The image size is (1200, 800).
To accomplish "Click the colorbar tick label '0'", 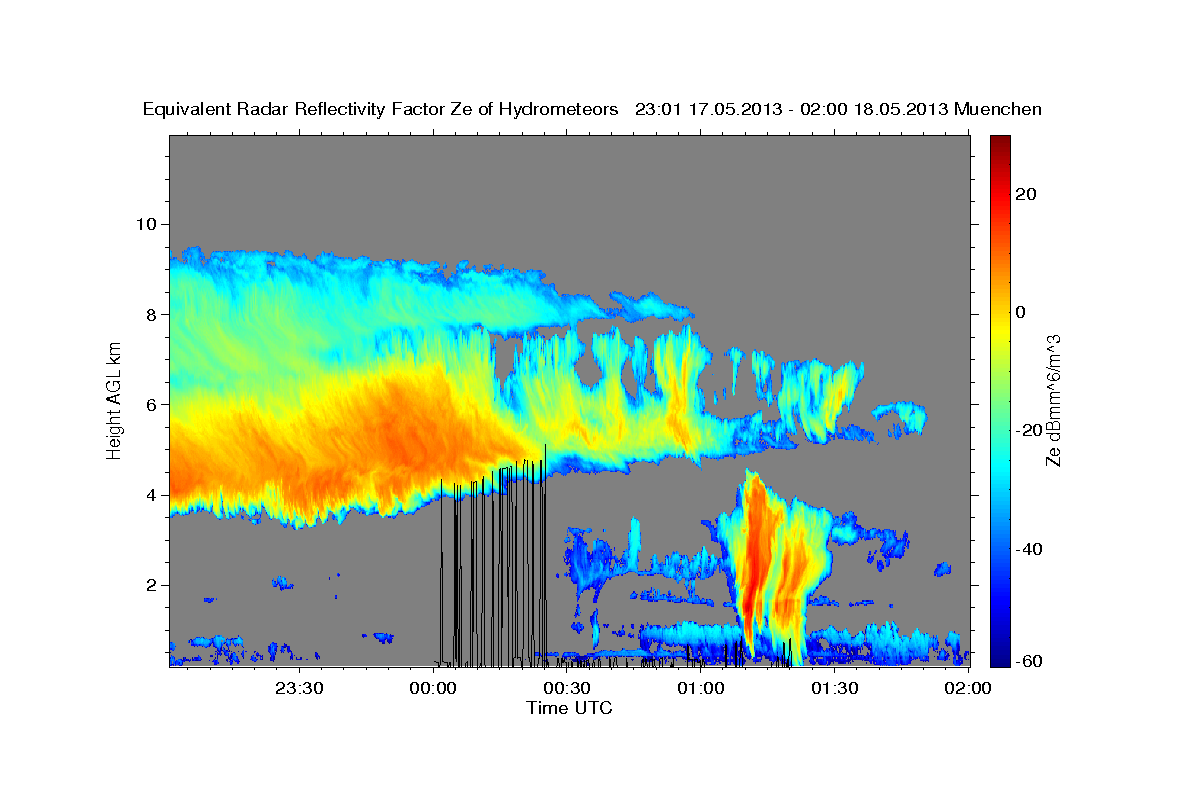I will (1020, 312).
